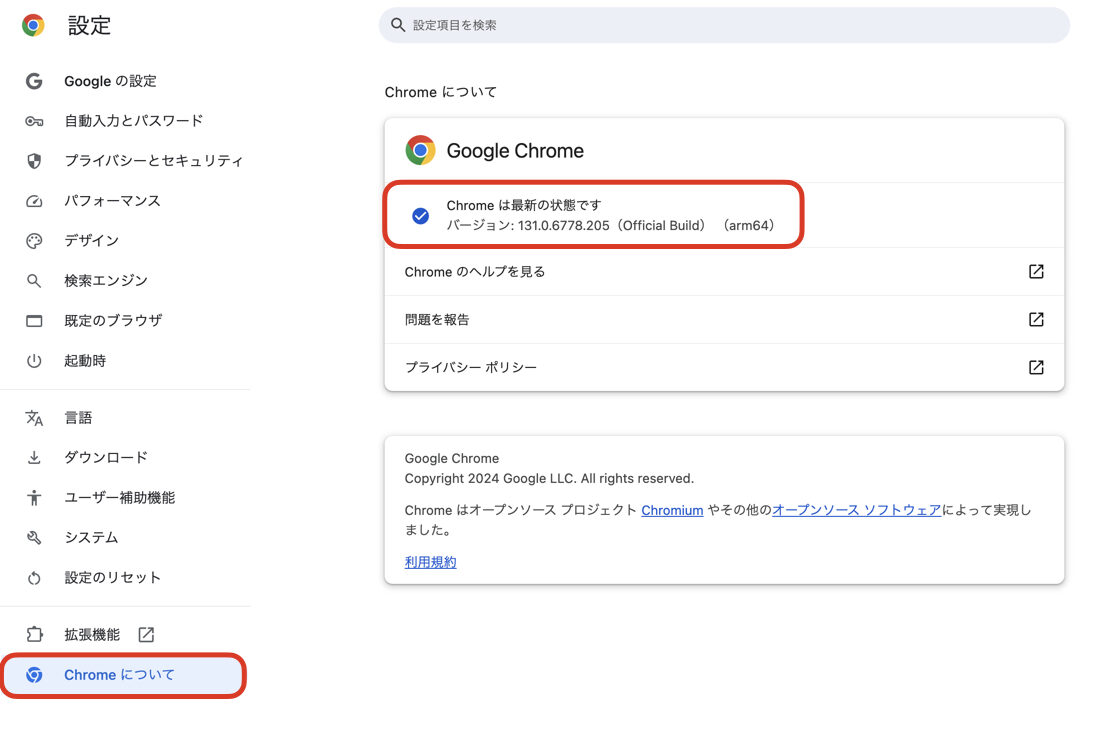The height and width of the screenshot is (746, 1117).
Task: Open the 利用規約 link
Action: tap(430, 562)
